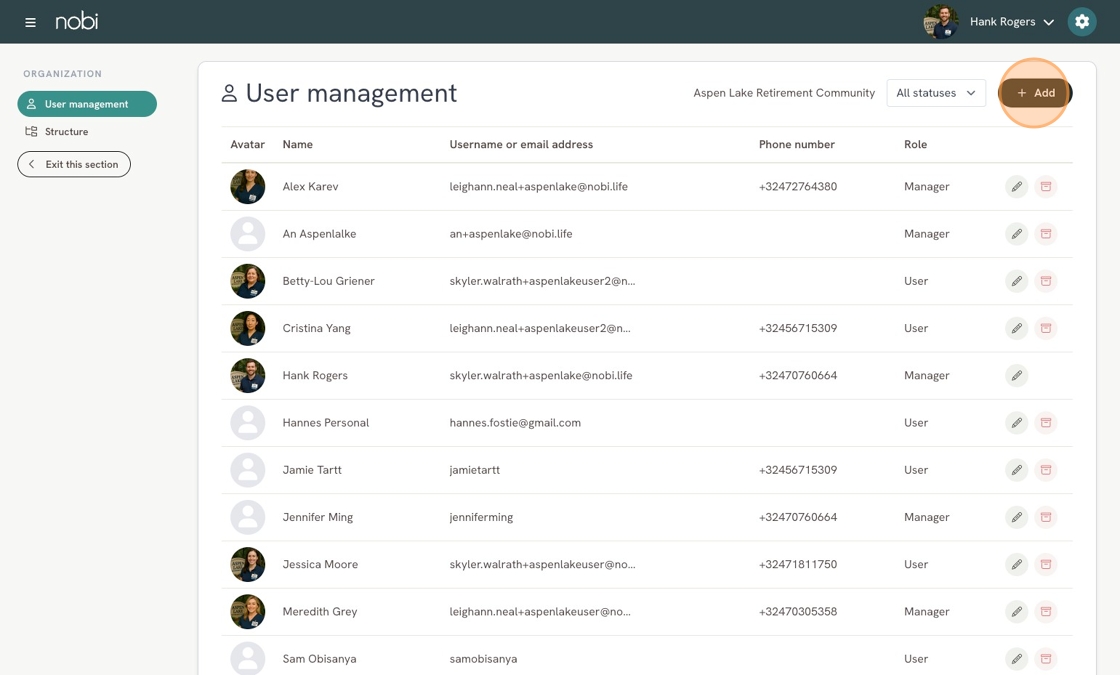Edit Alex Karev with pencil icon
Viewport: 1120px width, 675px height.
click(1016, 186)
